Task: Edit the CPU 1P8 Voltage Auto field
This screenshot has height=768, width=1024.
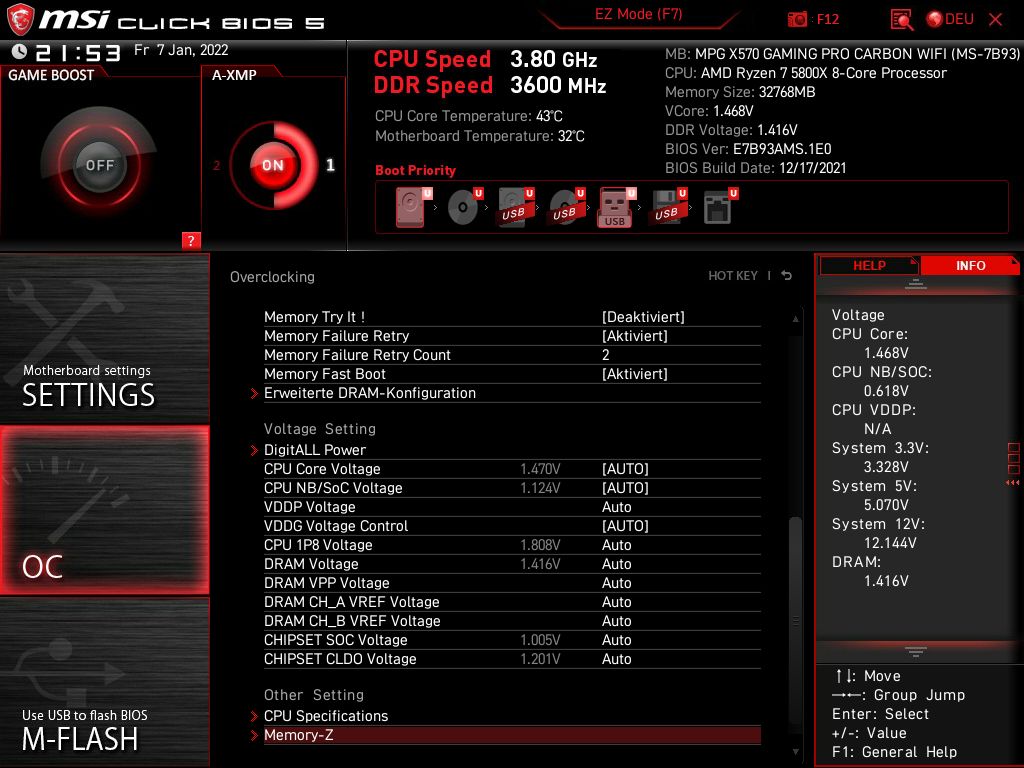Action: (616, 545)
